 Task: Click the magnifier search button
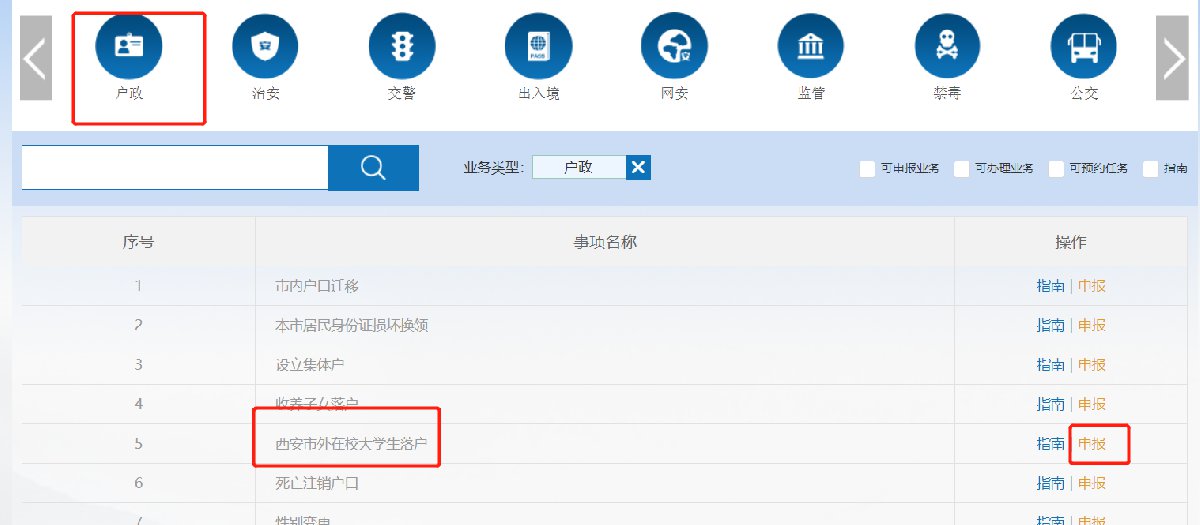[x=373, y=168]
